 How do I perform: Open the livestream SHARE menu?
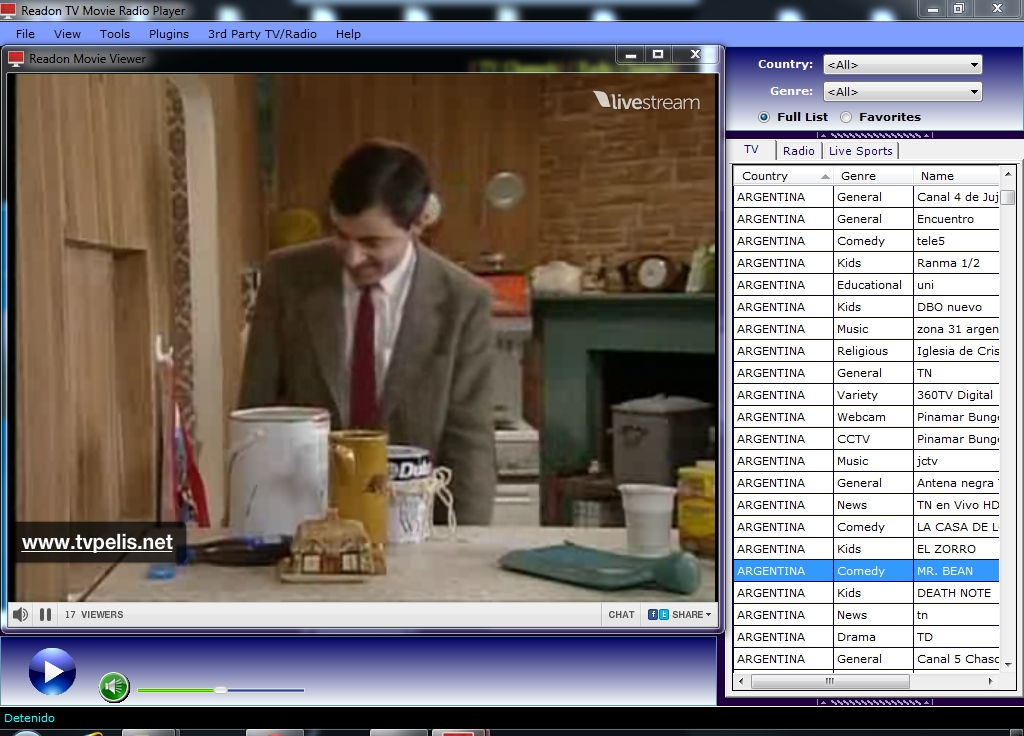[691, 615]
